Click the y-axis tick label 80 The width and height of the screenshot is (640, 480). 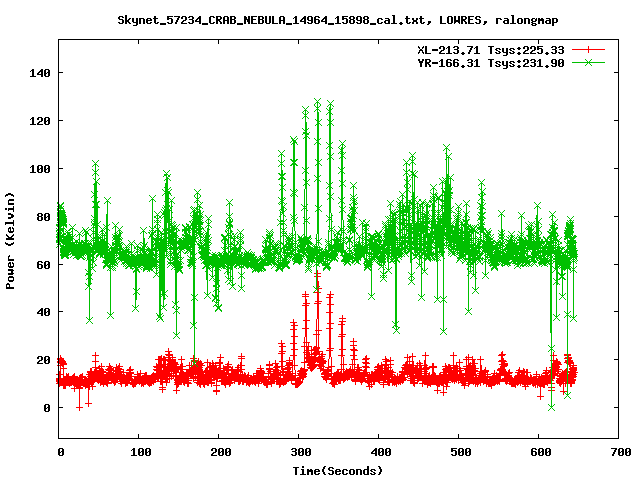coord(43,217)
